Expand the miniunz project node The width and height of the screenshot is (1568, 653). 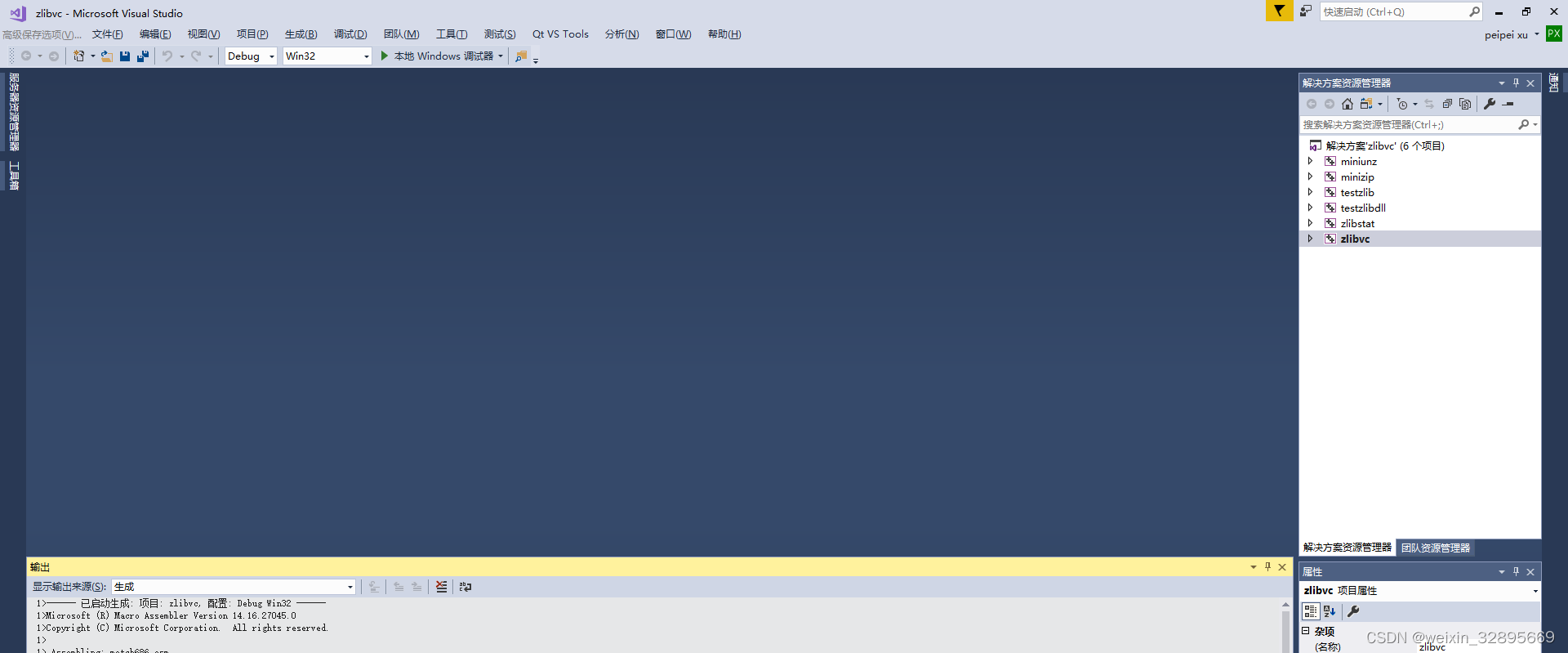(x=1311, y=162)
